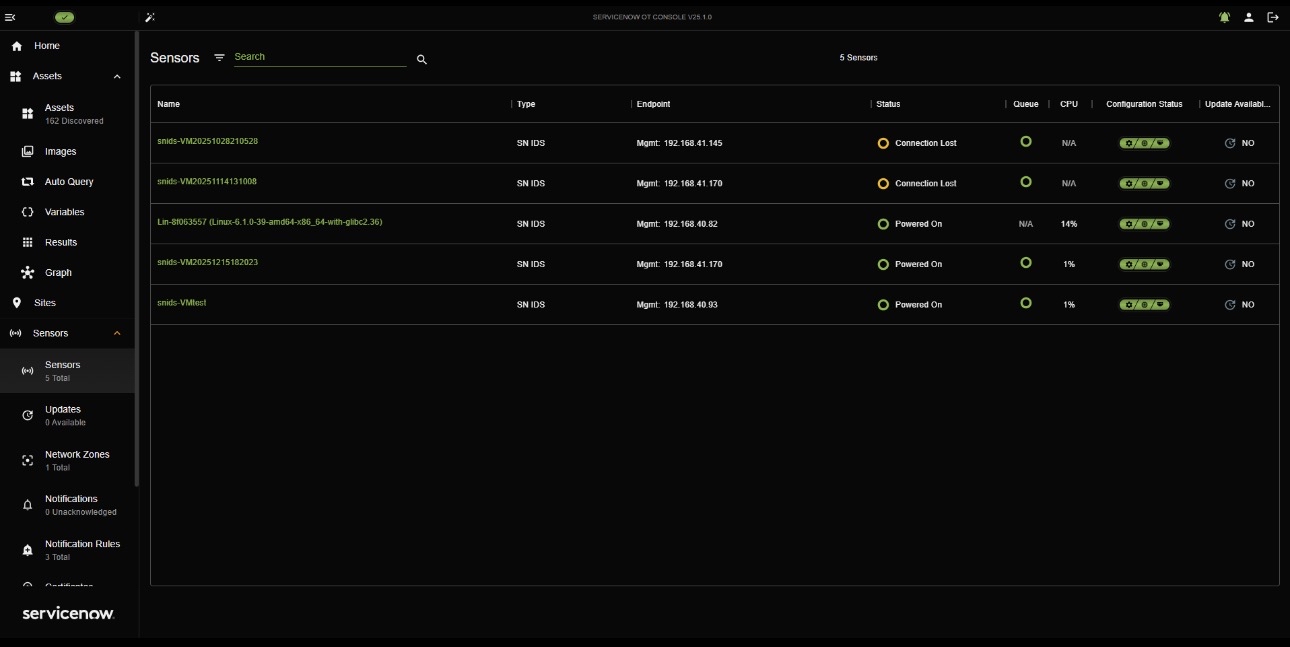The width and height of the screenshot is (1290, 647).
Task: Sort by the Name column header
Action: pos(168,104)
